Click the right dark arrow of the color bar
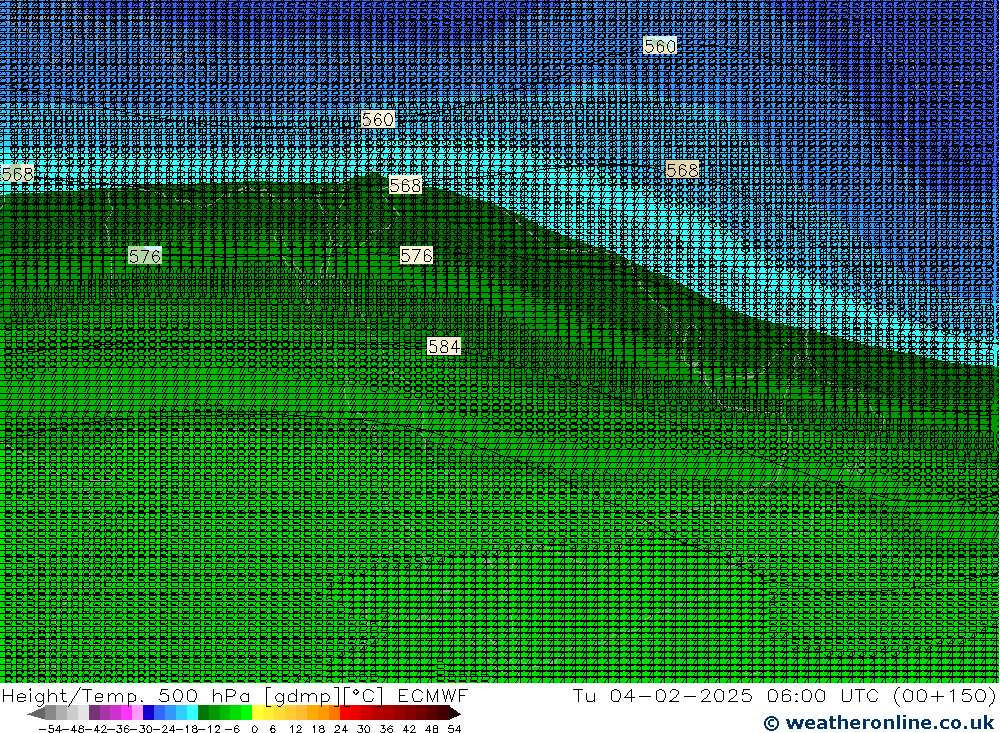This screenshot has height=733, width=1000. (x=455, y=713)
